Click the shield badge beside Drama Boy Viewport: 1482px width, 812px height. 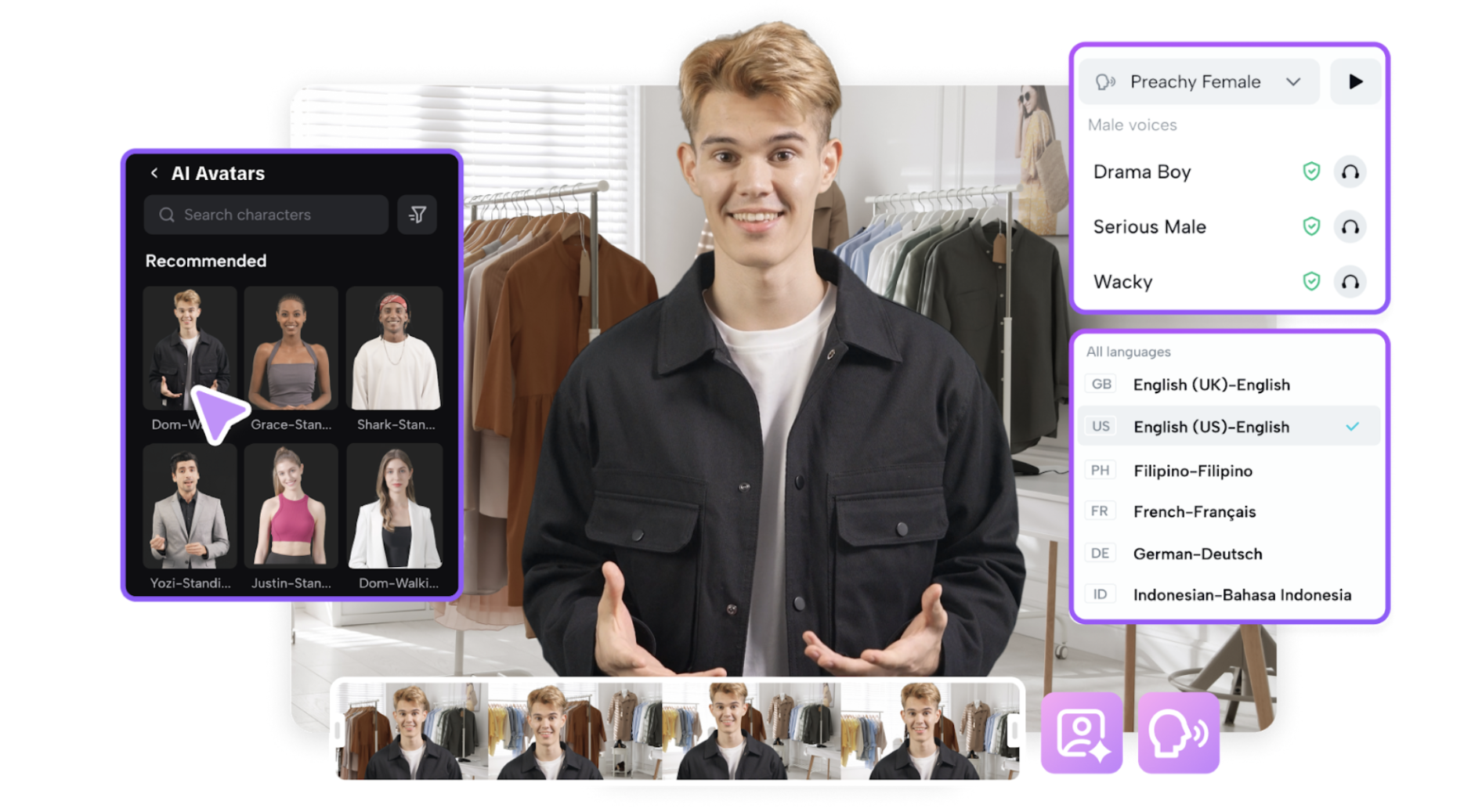(x=1311, y=171)
